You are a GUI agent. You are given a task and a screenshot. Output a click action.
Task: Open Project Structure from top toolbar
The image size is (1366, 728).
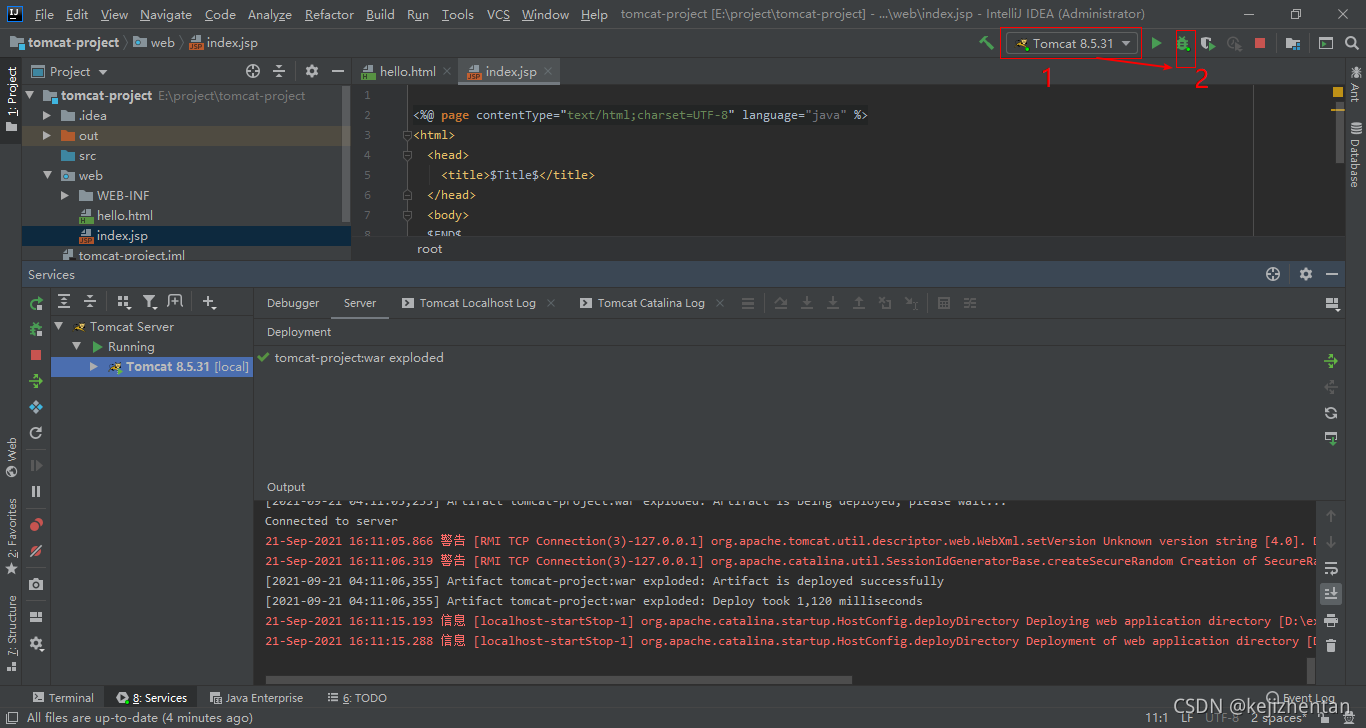point(1293,43)
